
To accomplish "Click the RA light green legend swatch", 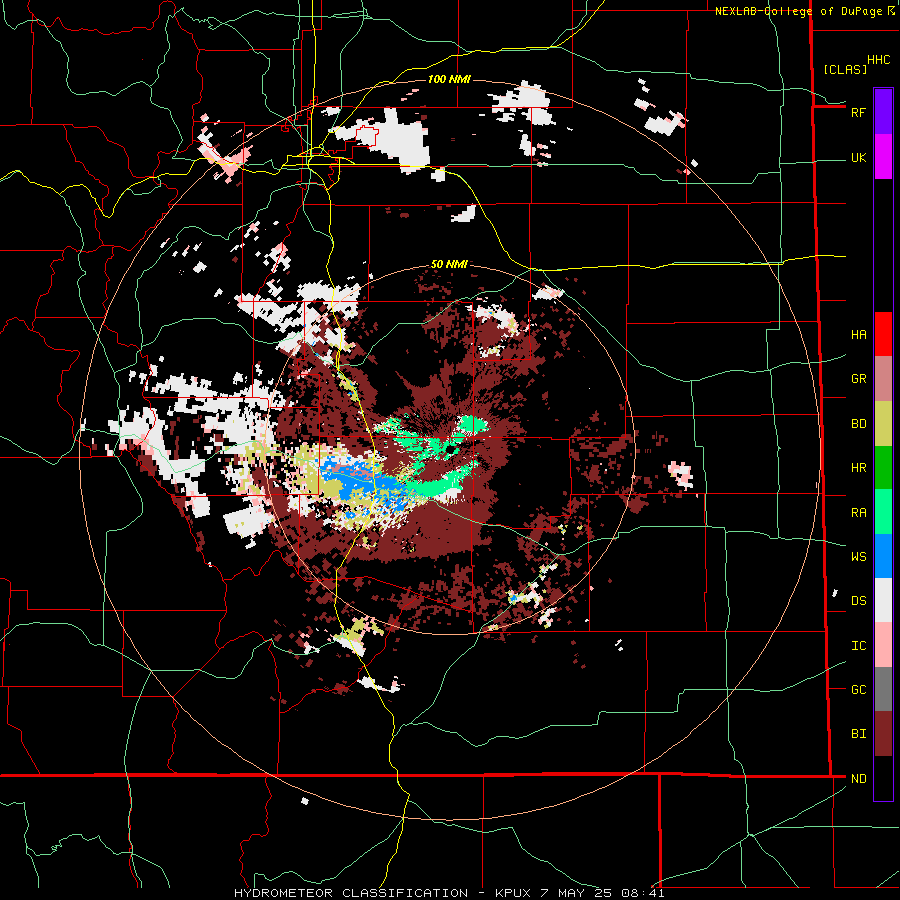I will tap(883, 512).
